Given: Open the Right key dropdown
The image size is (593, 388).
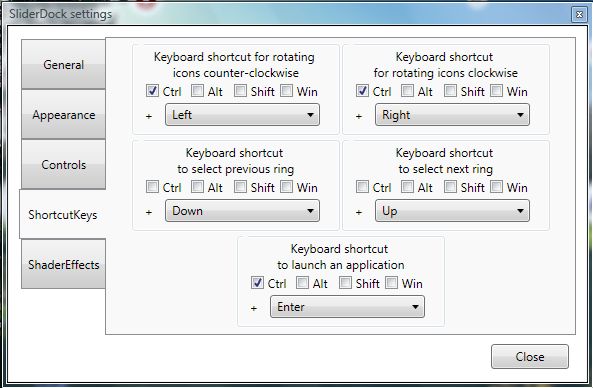Looking at the screenshot, I should (452, 115).
